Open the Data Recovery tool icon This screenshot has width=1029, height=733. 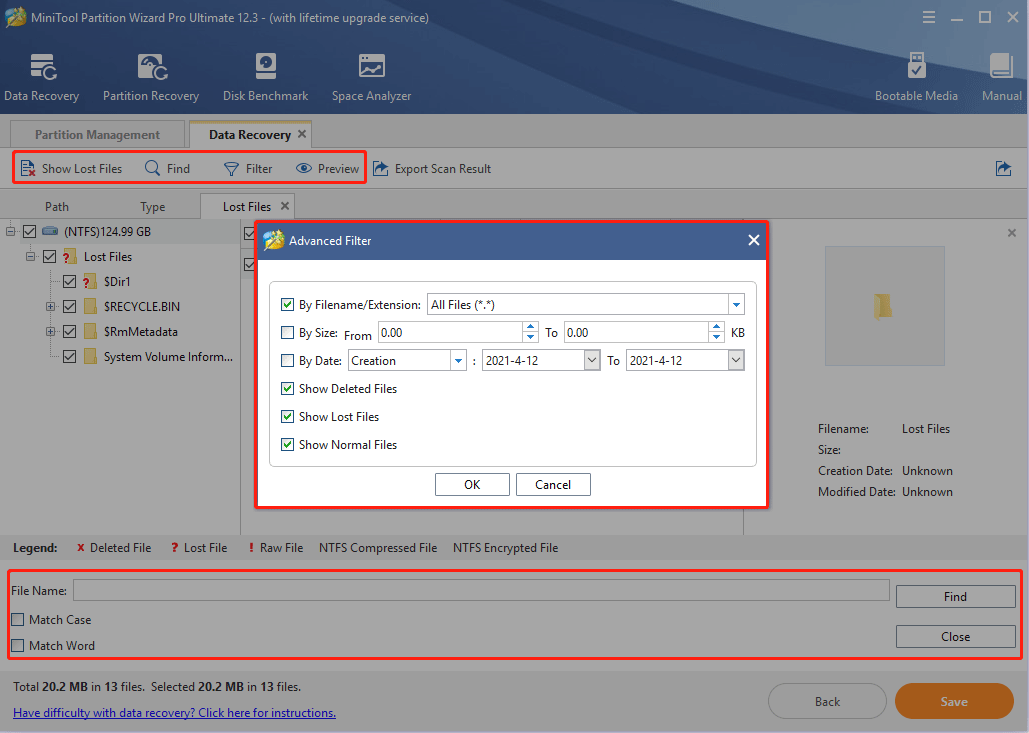click(x=43, y=67)
